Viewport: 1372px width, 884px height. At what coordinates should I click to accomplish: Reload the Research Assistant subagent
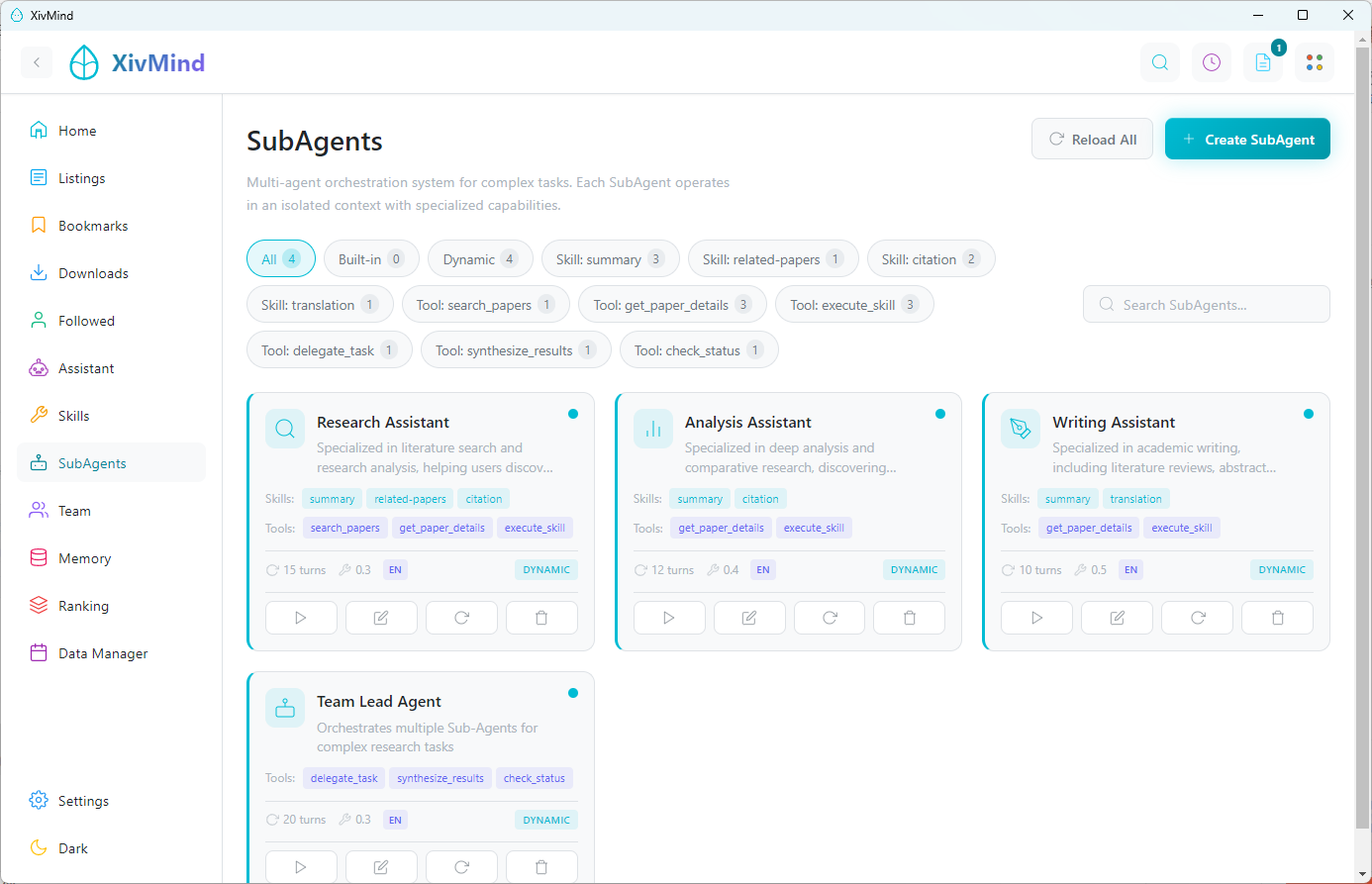[461, 618]
